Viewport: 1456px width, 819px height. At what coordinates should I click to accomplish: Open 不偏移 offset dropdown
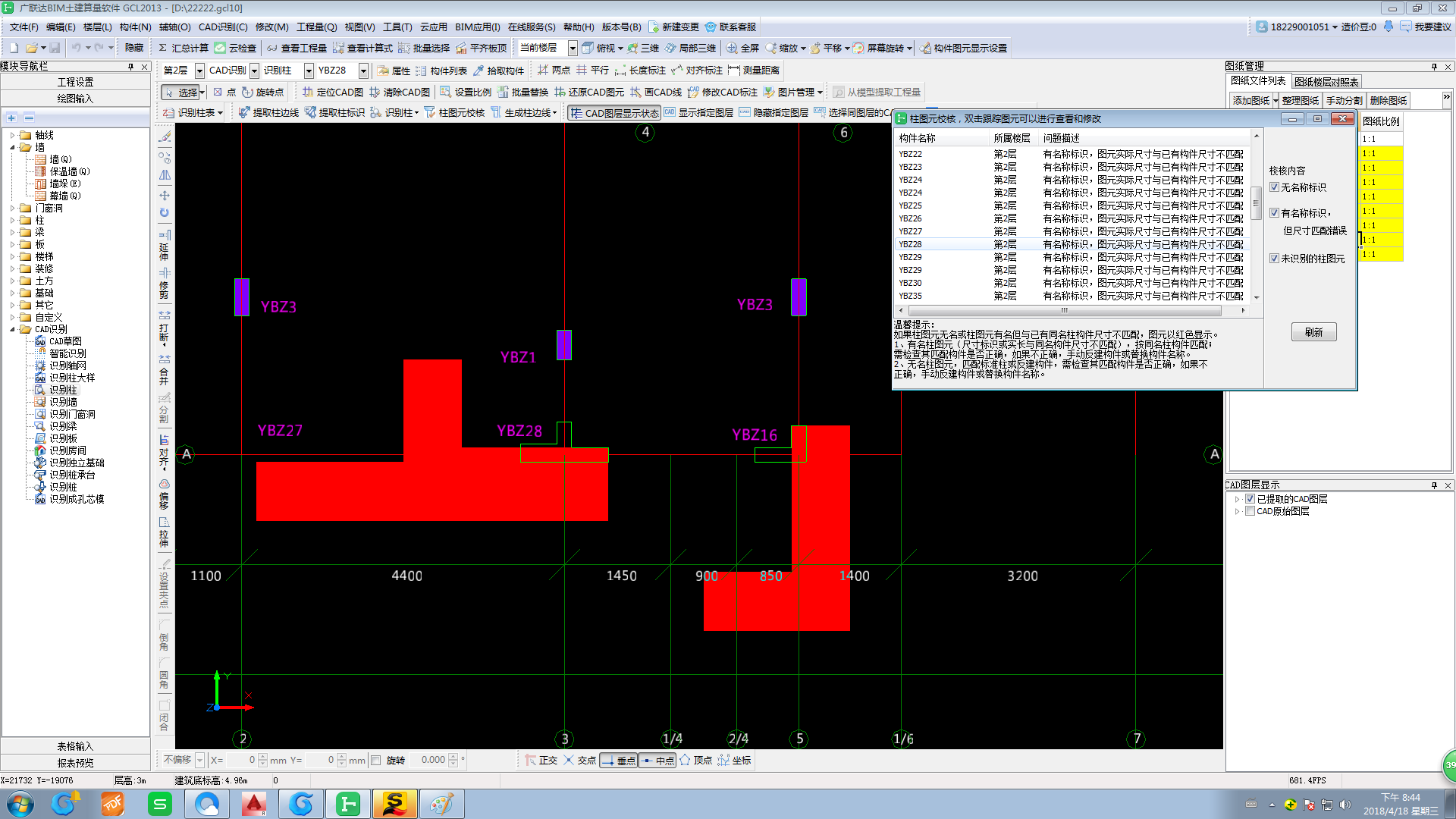click(199, 760)
